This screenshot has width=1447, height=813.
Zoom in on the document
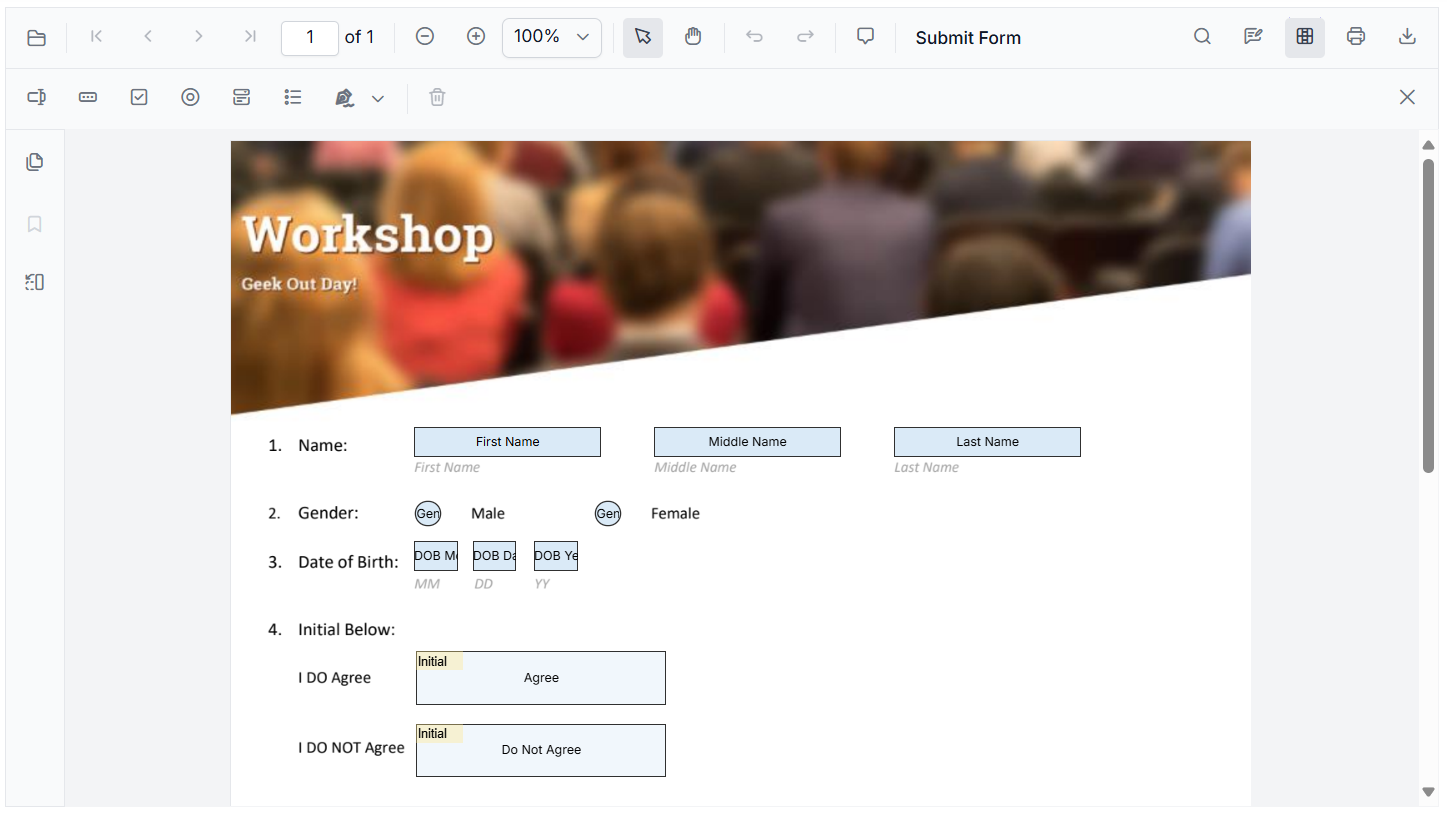[476, 36]
